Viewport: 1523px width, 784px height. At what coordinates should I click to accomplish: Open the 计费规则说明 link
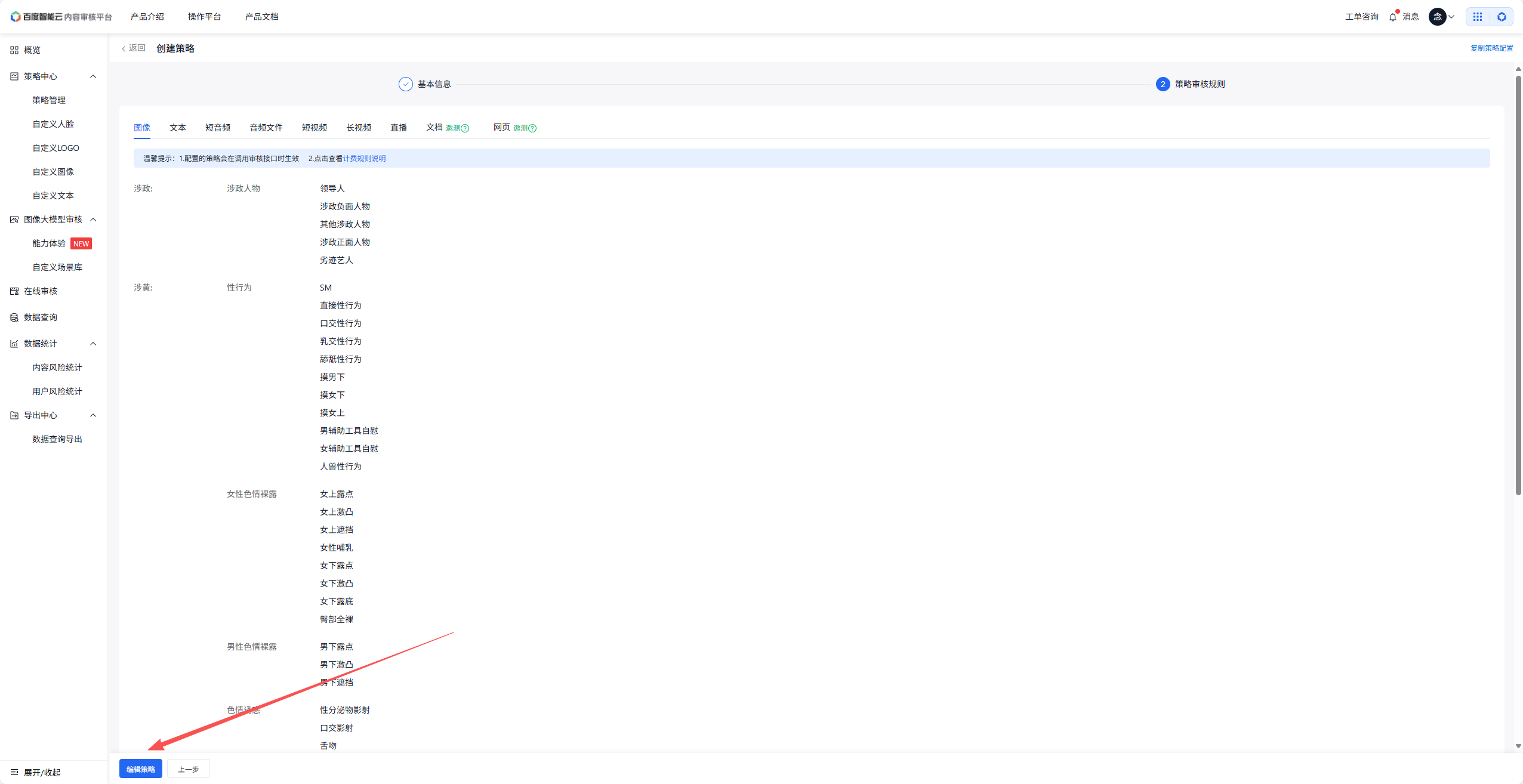coord(364,159)
